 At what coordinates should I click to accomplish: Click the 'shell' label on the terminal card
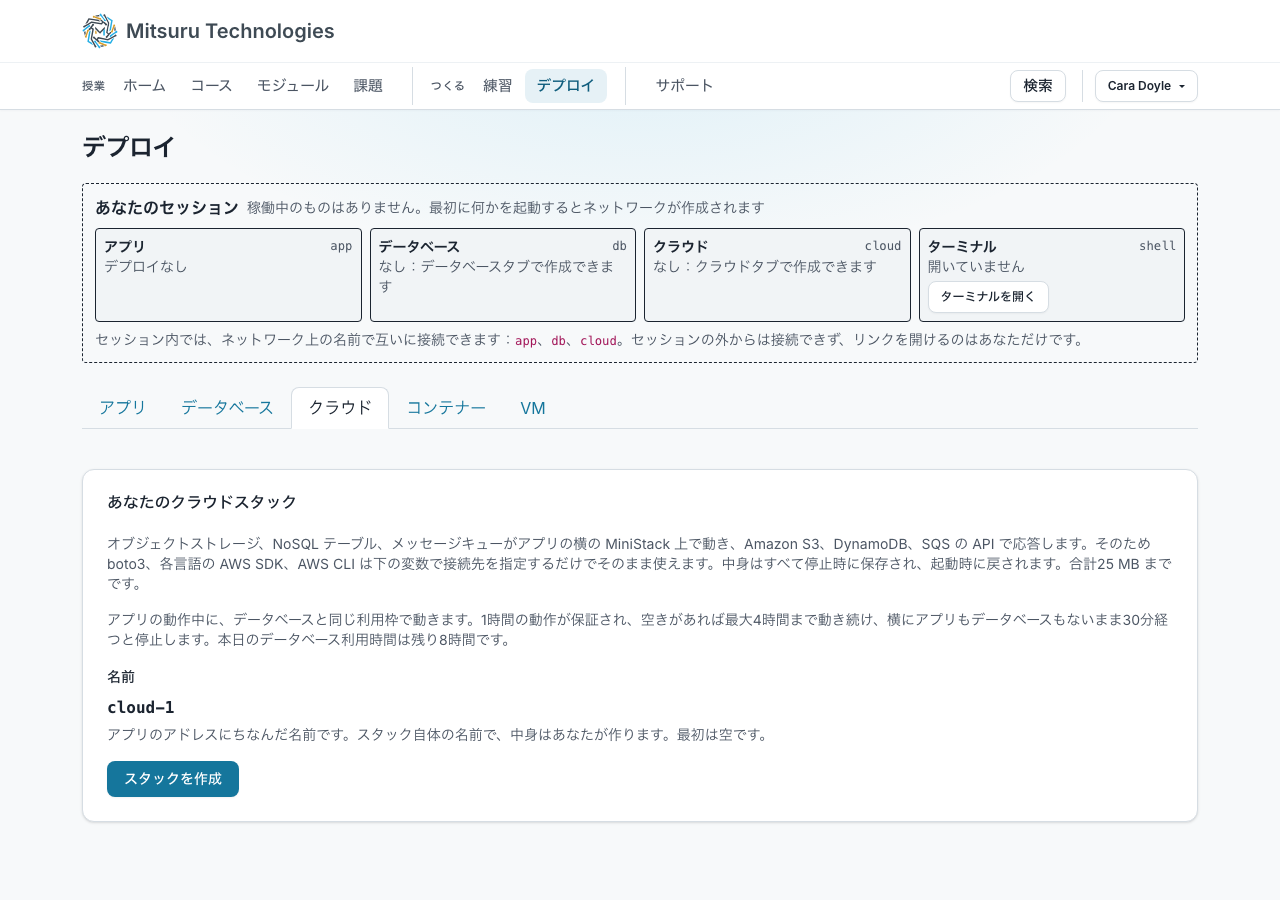click(x=1157, y=246)
